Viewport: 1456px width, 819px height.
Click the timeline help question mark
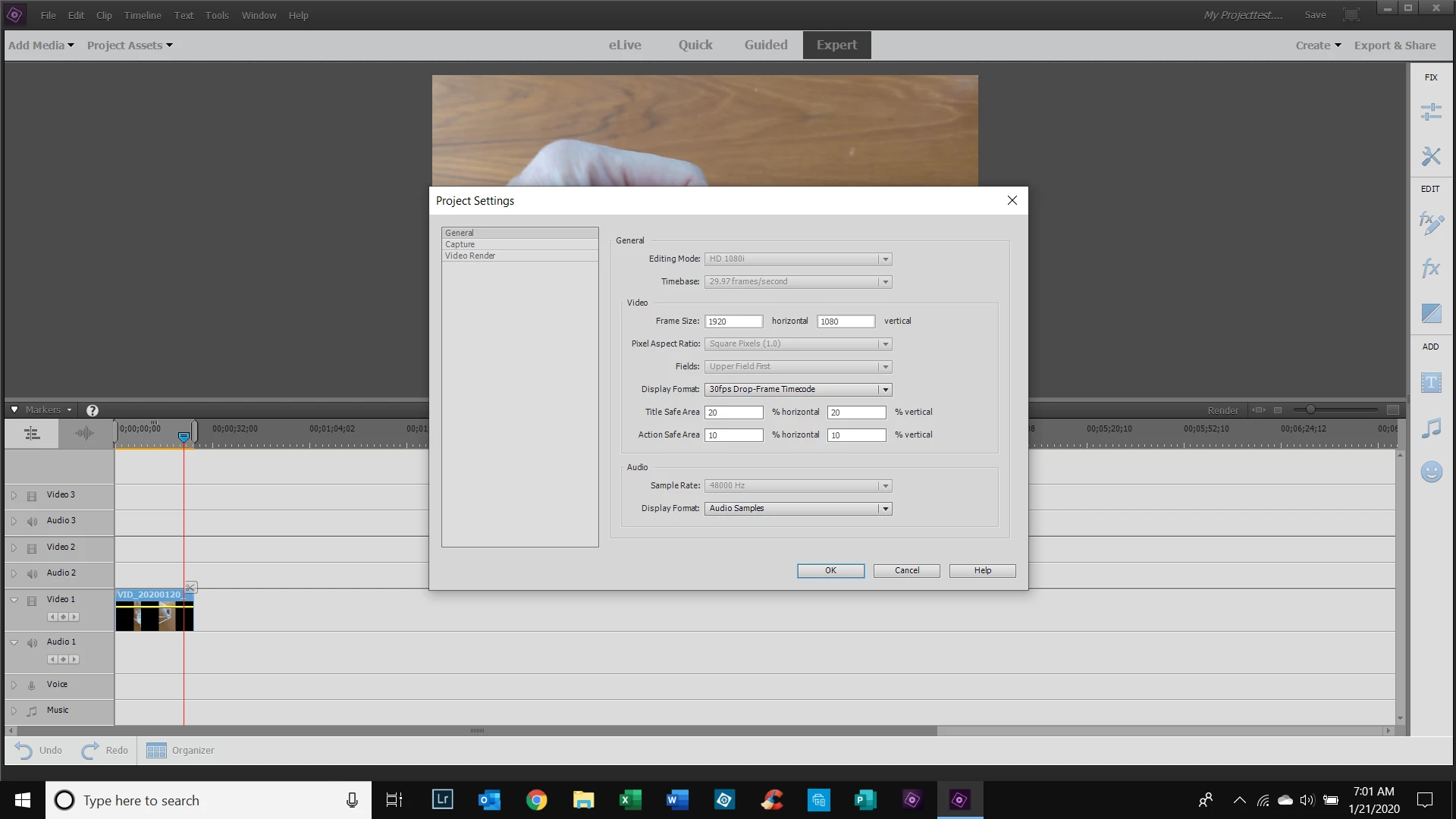[x=93, y=410]
